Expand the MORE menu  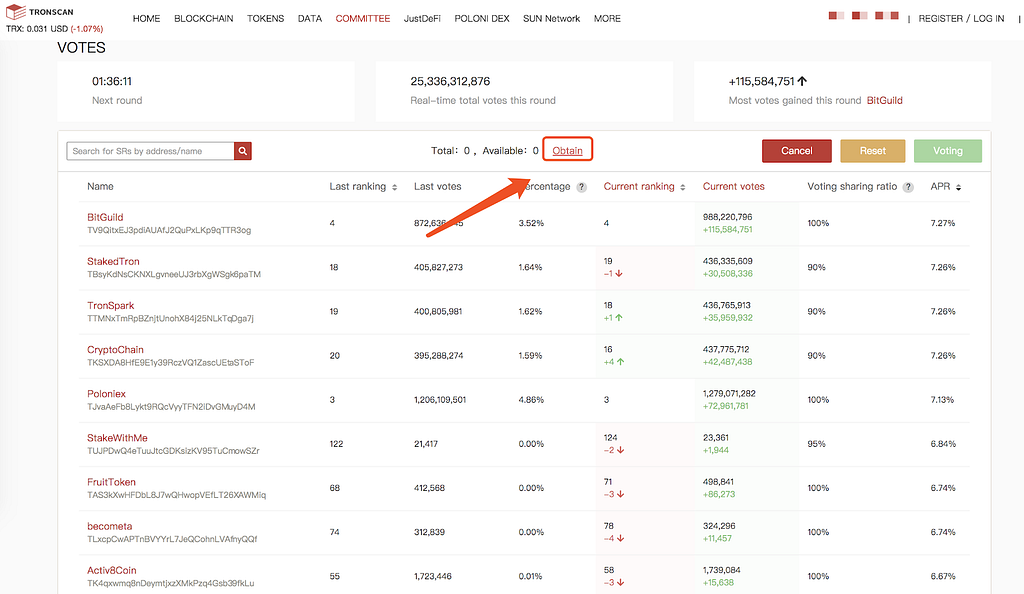[607, 18]
